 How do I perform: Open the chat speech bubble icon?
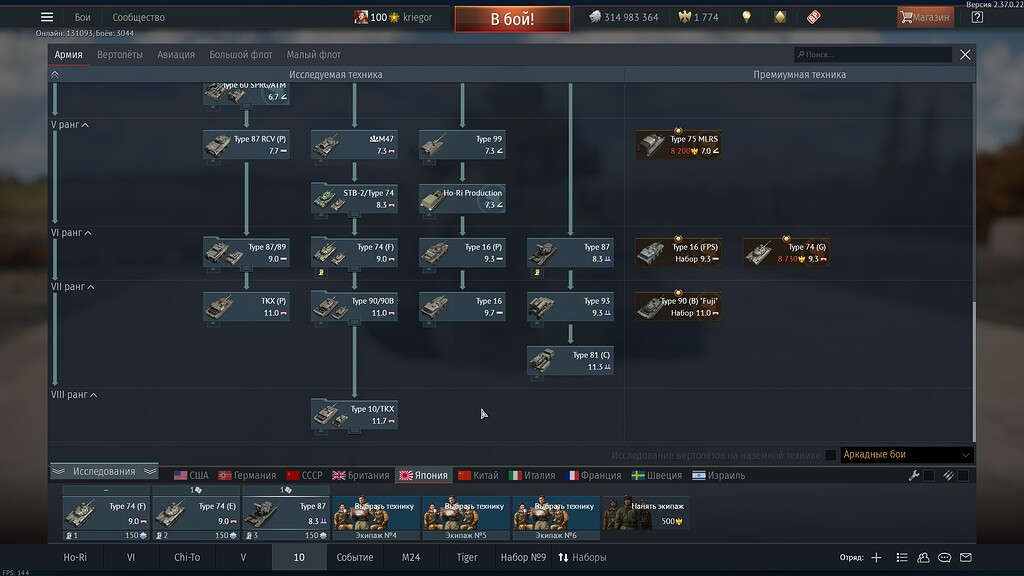pos(944,557)
